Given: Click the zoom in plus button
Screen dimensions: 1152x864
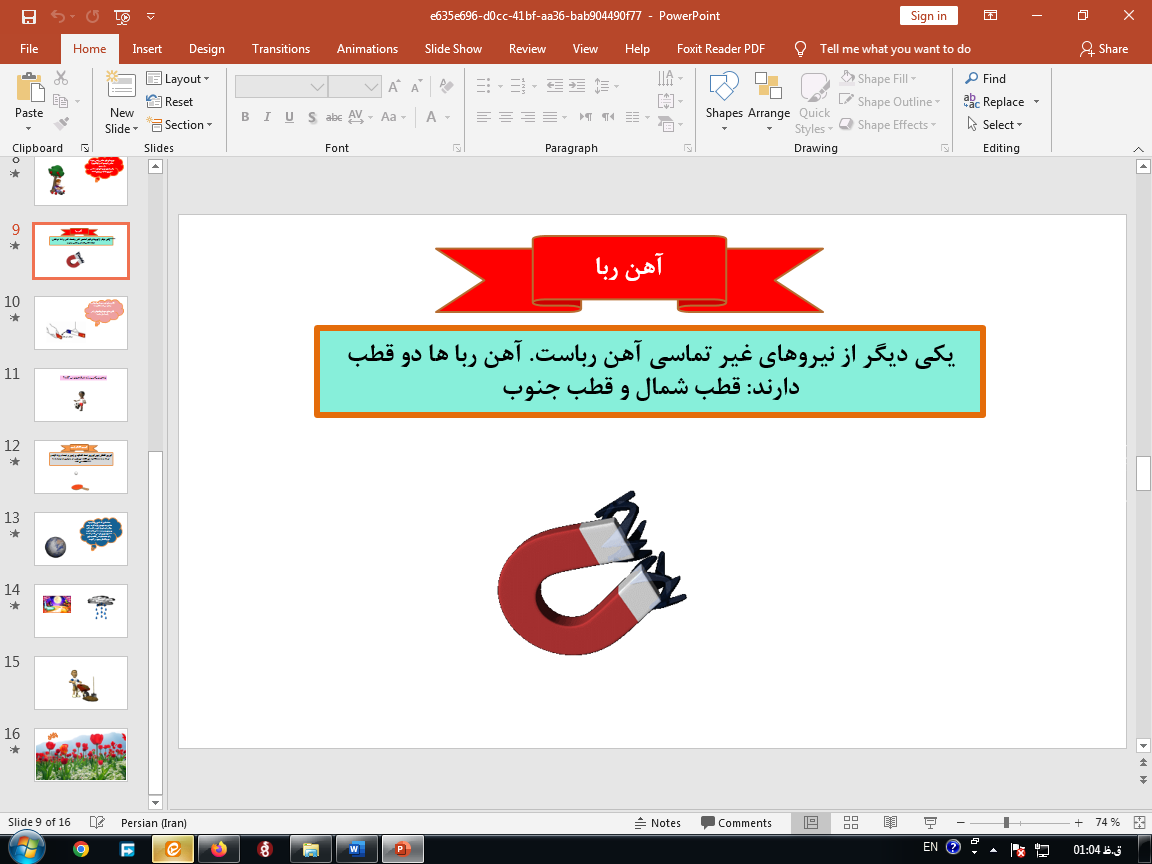Looking at the screenshot, I should pyautogui.click(x=1079, y=823).
